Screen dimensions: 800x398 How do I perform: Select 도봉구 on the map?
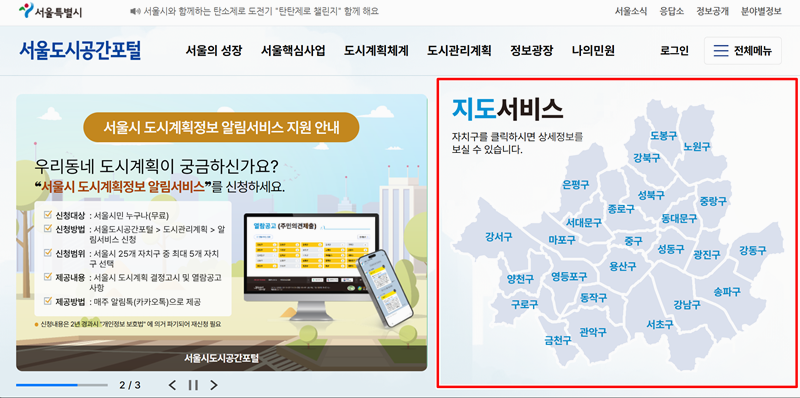(663, 136)
